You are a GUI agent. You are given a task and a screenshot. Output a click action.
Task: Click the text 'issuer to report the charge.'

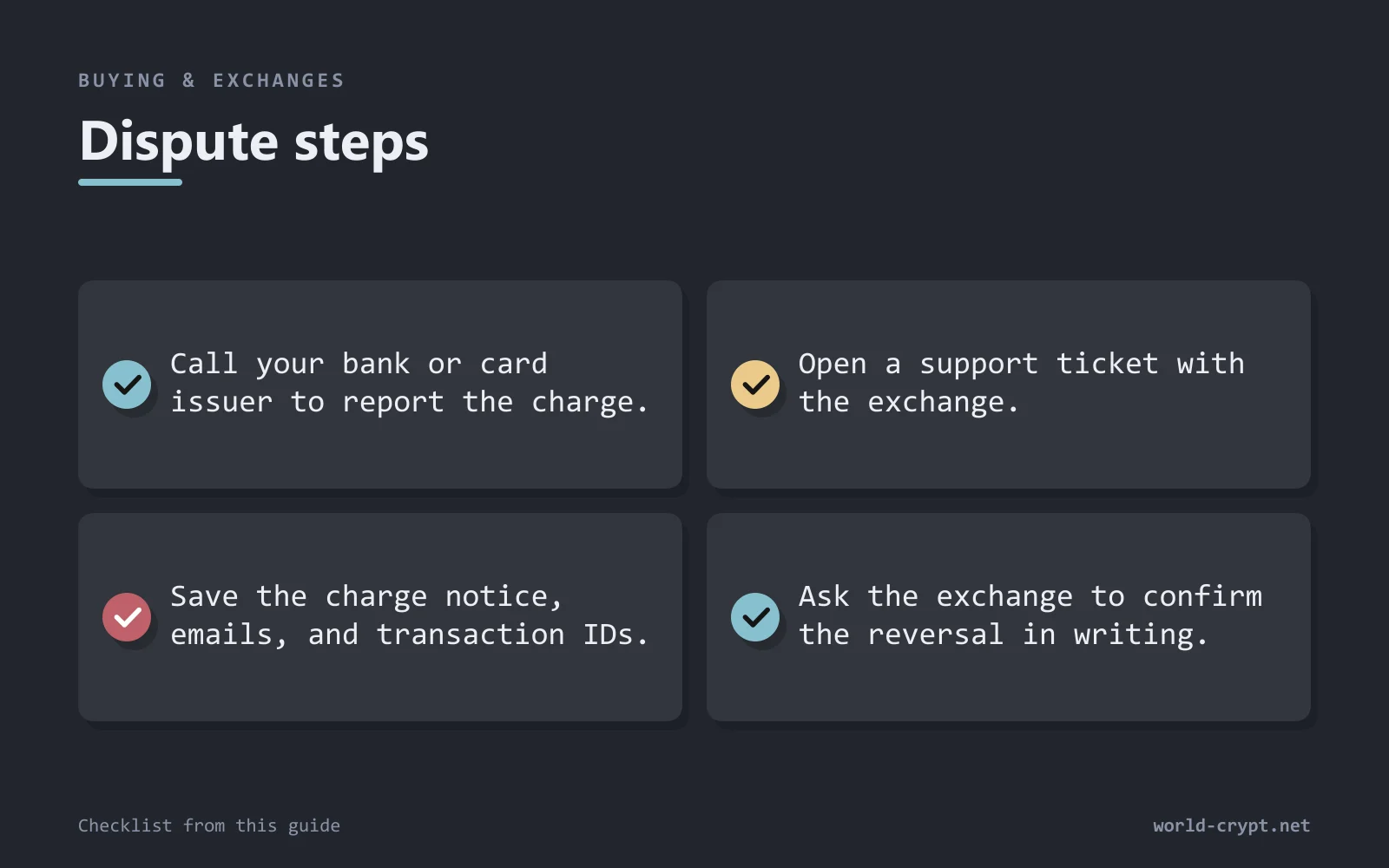(x=410, y=403)
